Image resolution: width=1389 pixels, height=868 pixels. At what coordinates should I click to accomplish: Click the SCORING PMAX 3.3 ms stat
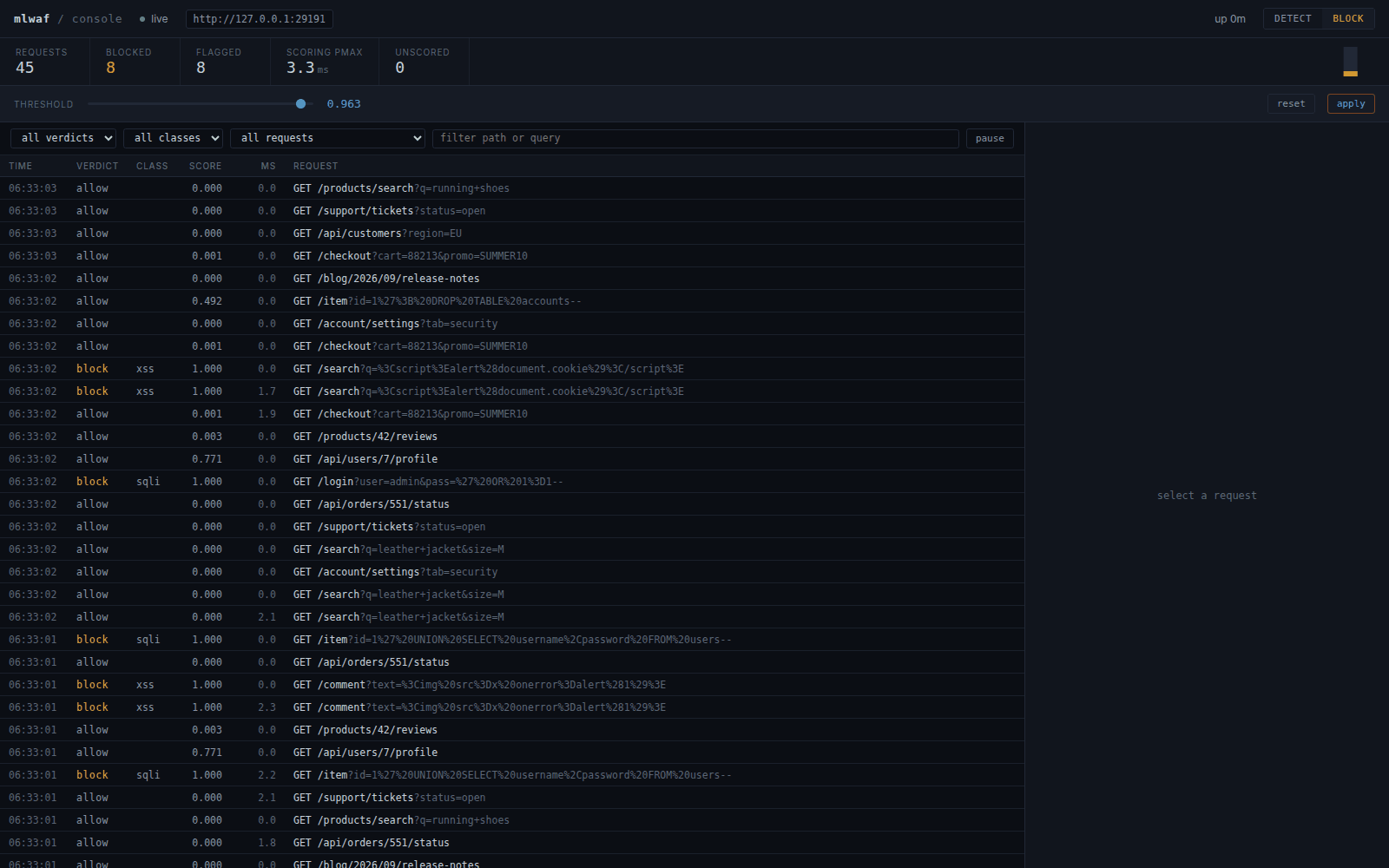(x=325, y=62)
